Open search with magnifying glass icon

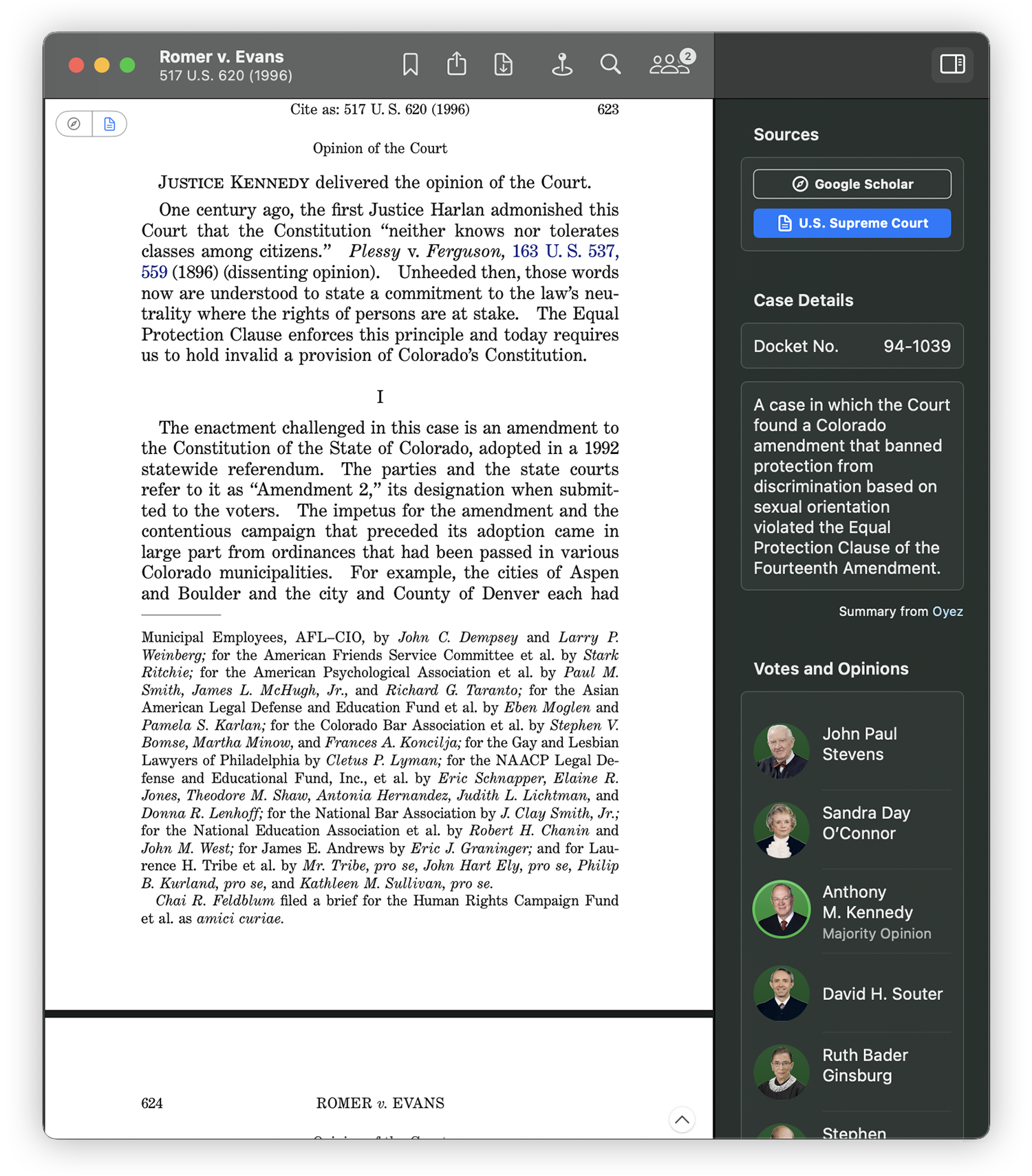610,65
